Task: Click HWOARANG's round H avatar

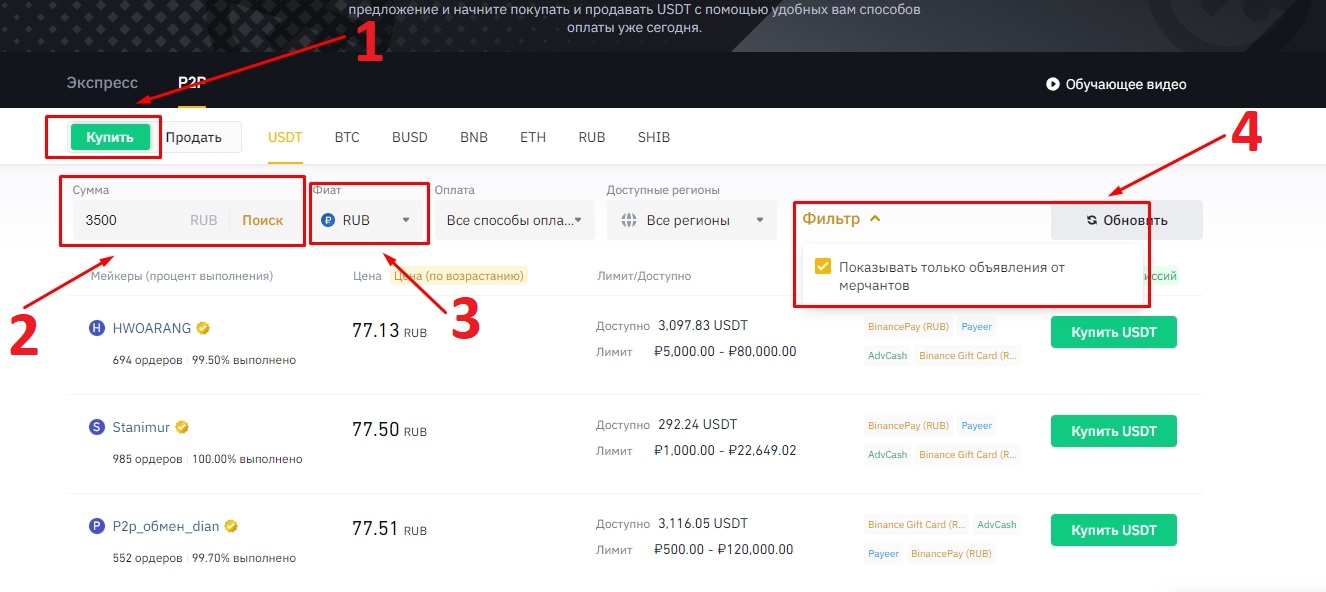Action: [97, 328]
